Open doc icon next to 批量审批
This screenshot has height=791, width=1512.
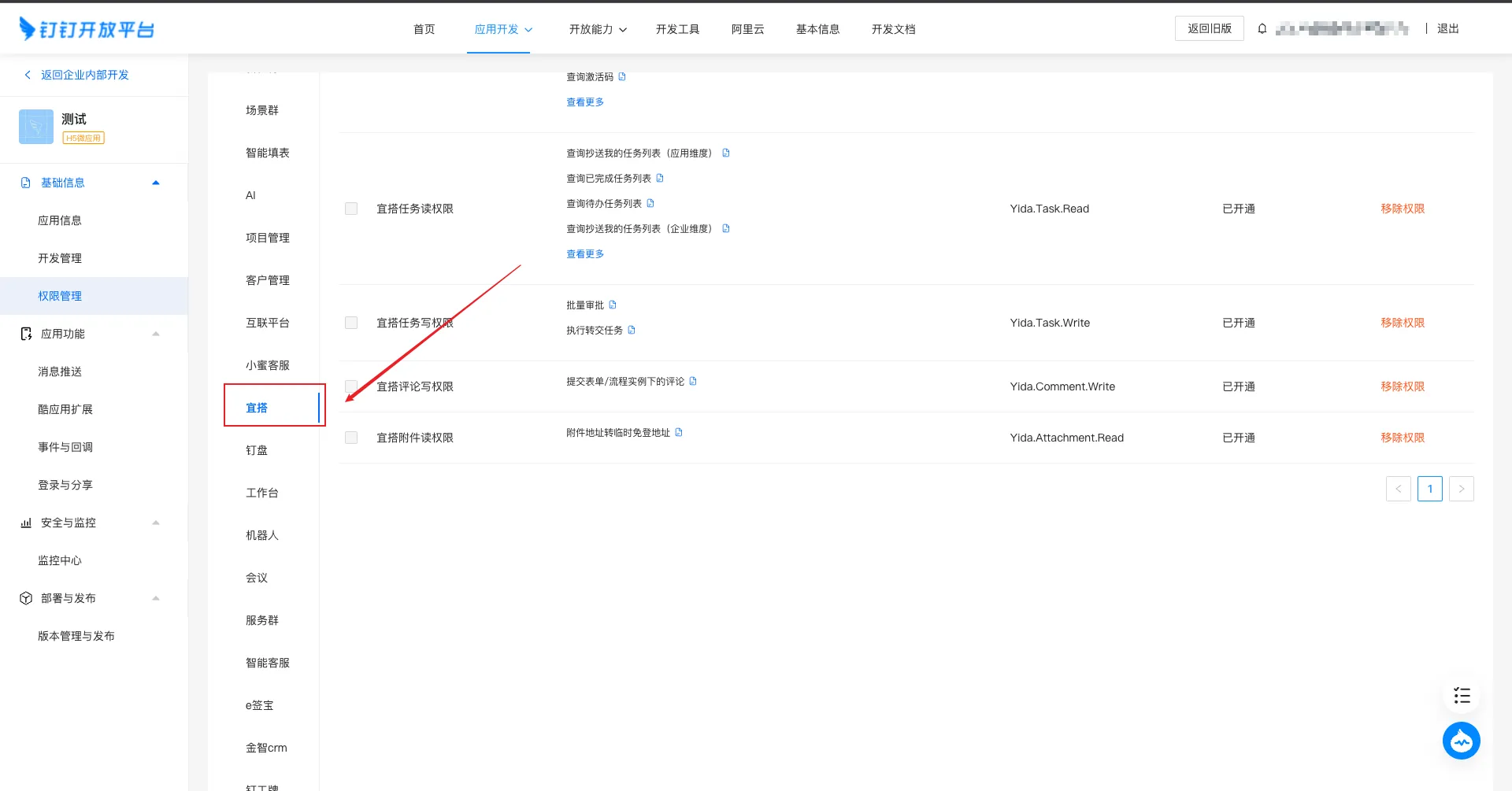pyautogui.click(x=613, y=305)
